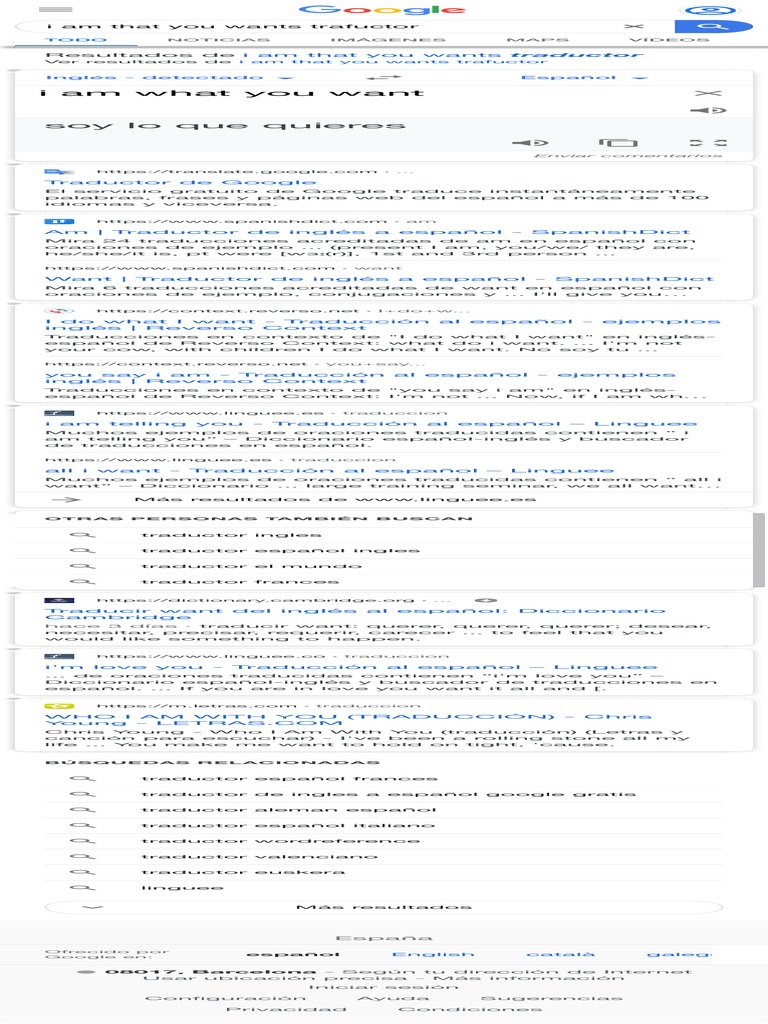The width and height of the screenshot is (768, 1024).
Task: Click the magnifier next to 'traductor ingles'
Action: (82, 535)
